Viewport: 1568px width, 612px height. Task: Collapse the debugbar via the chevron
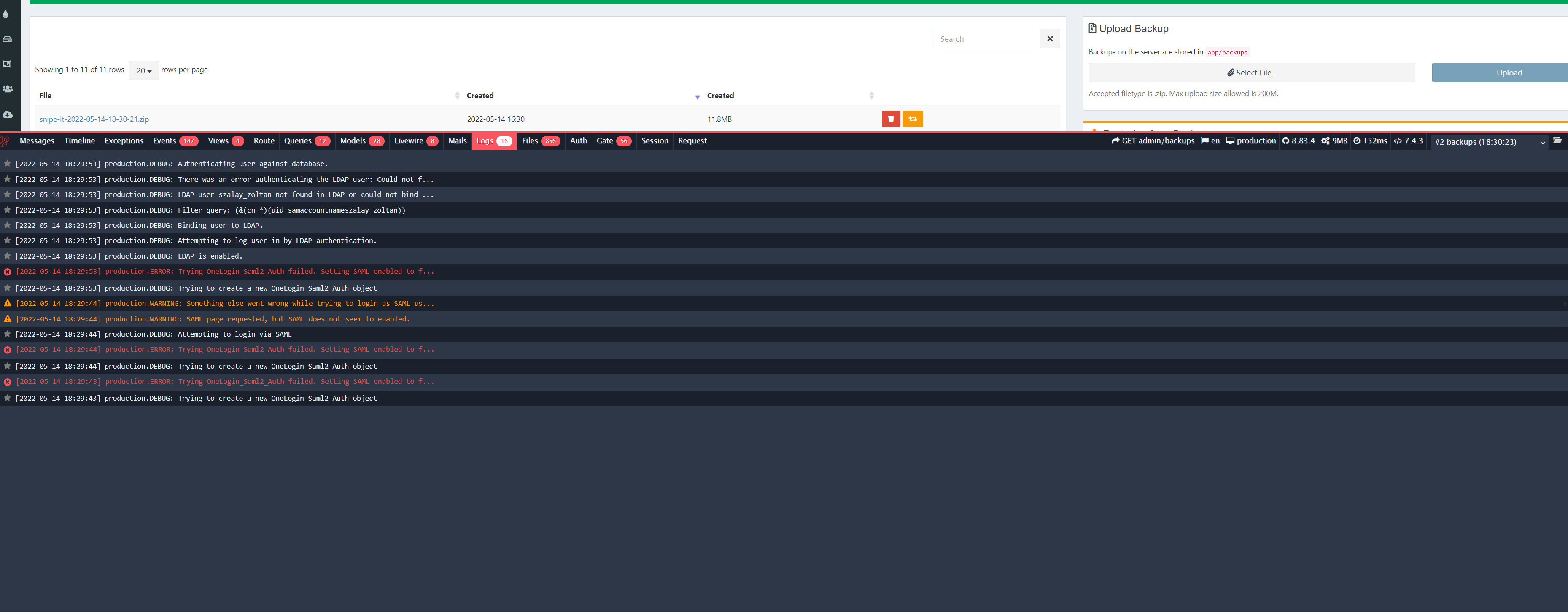click(1543, 142)
